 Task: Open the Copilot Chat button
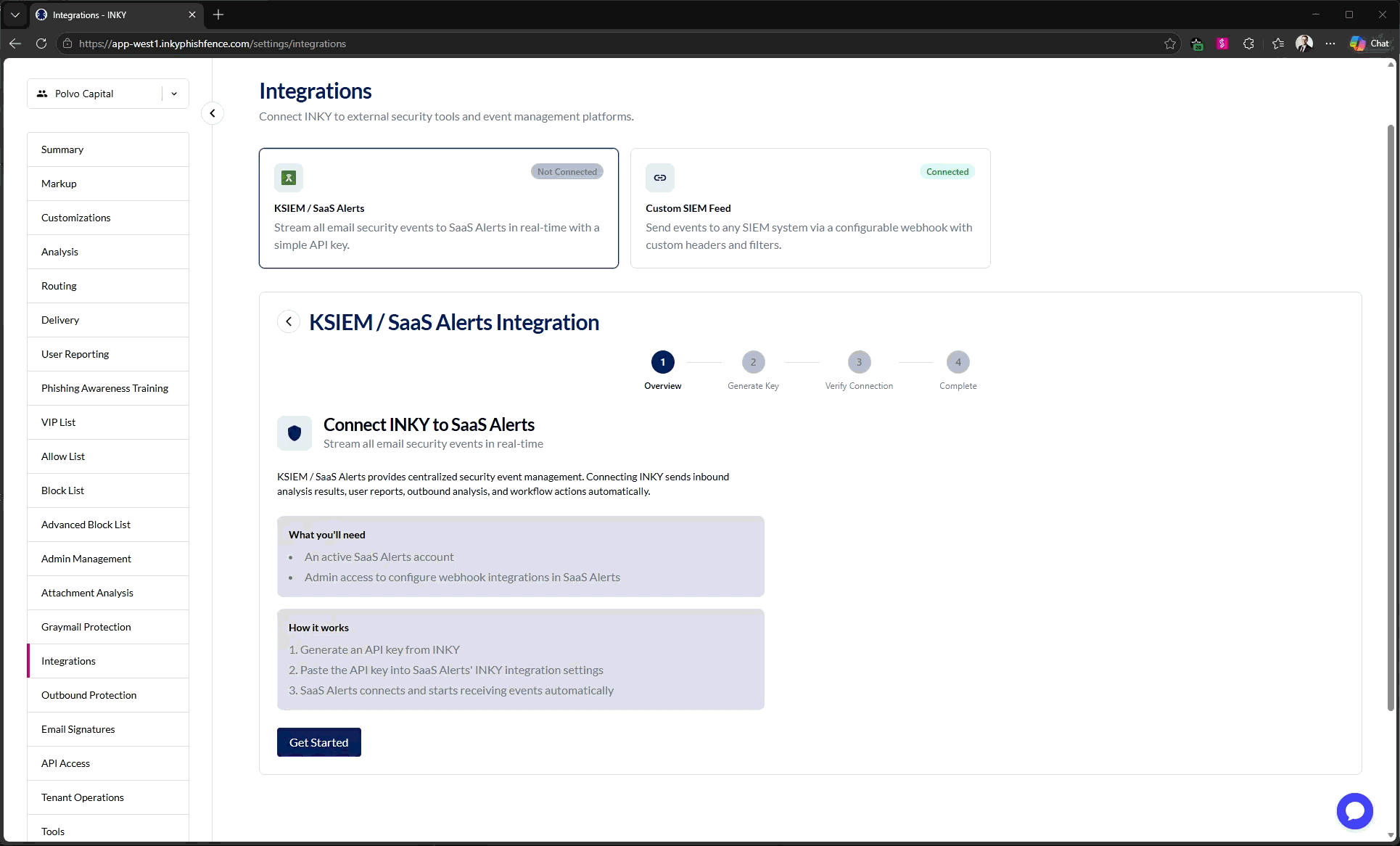1370,44
